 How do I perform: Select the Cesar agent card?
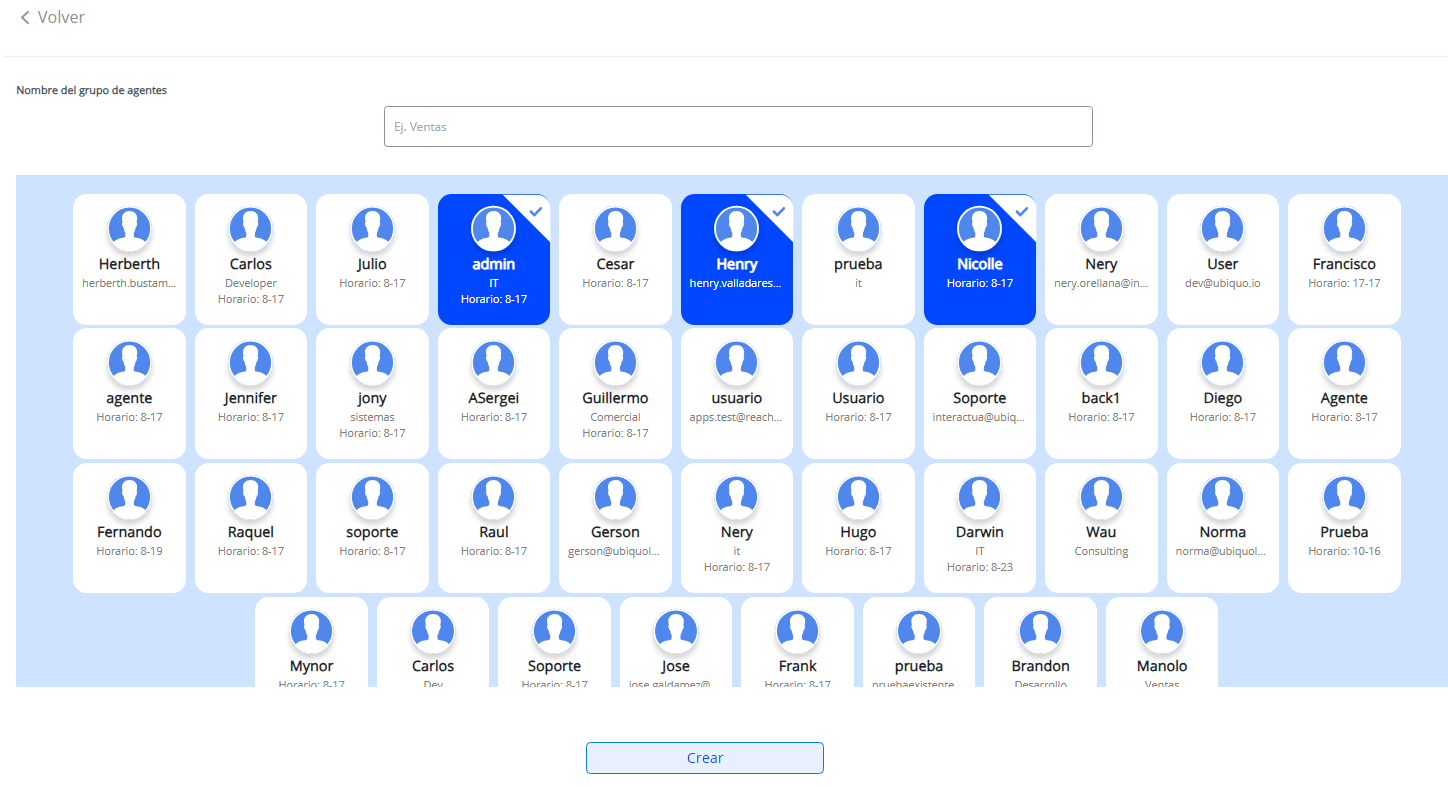click(615, 260)
